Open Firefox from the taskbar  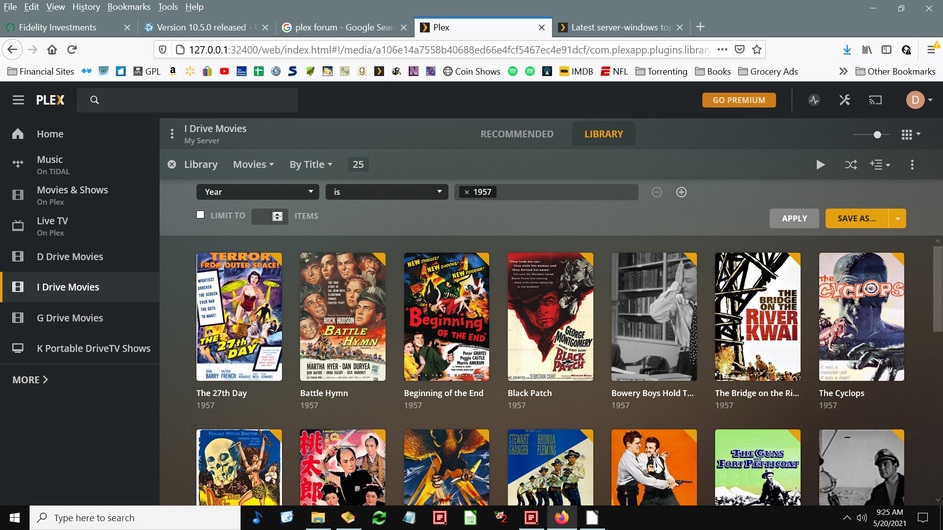[562, 517]
